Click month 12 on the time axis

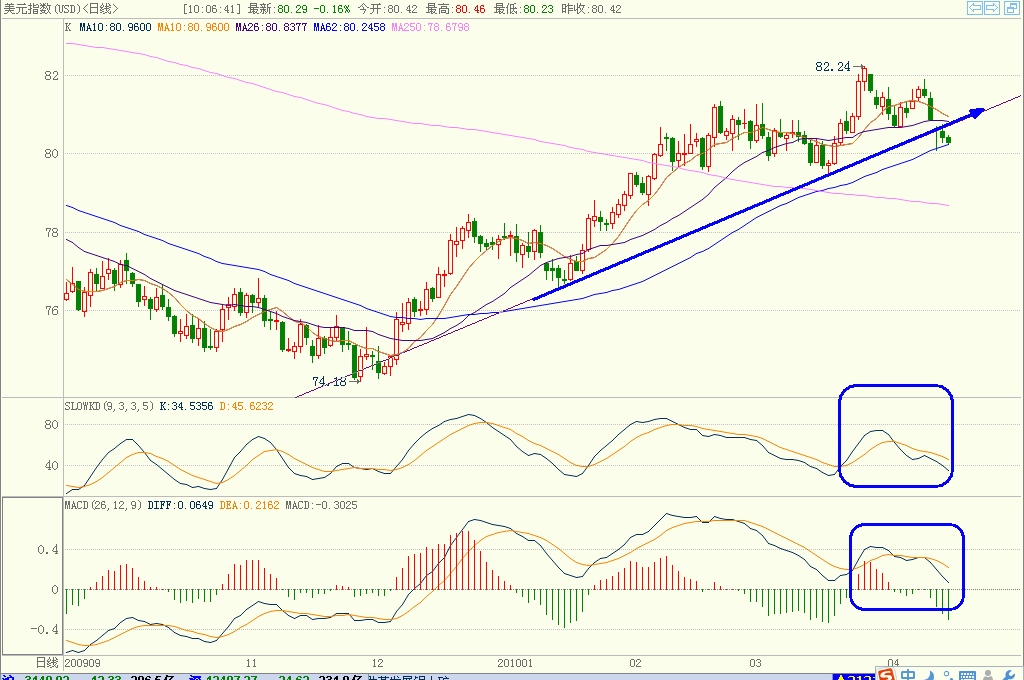(377, 663)
